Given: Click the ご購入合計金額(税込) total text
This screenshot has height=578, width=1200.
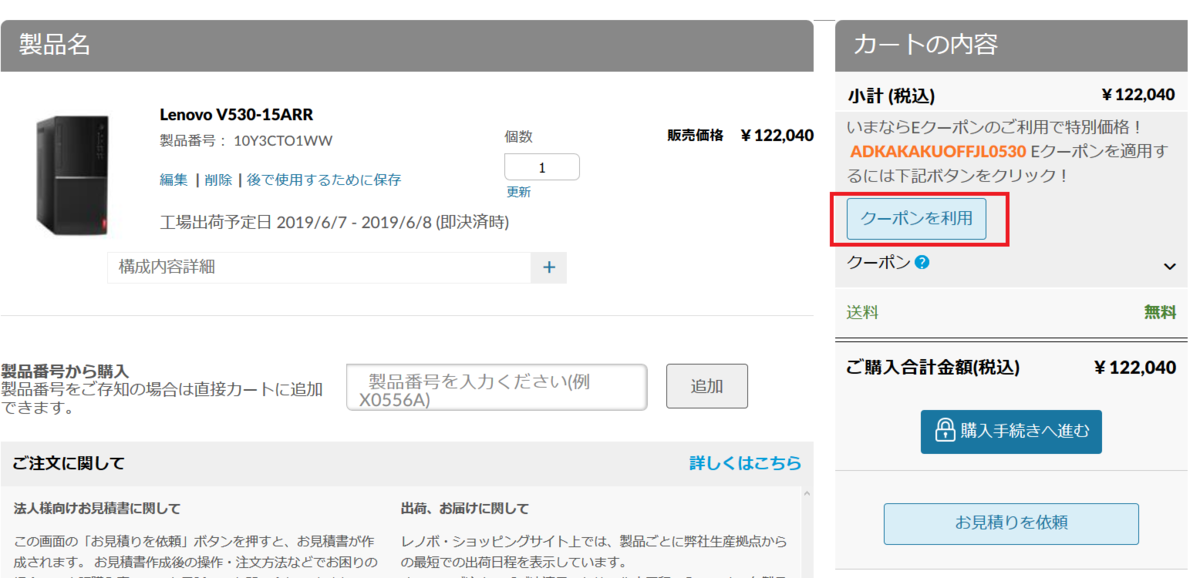Looking at the screenshot, I should click(x=933, y=368).
